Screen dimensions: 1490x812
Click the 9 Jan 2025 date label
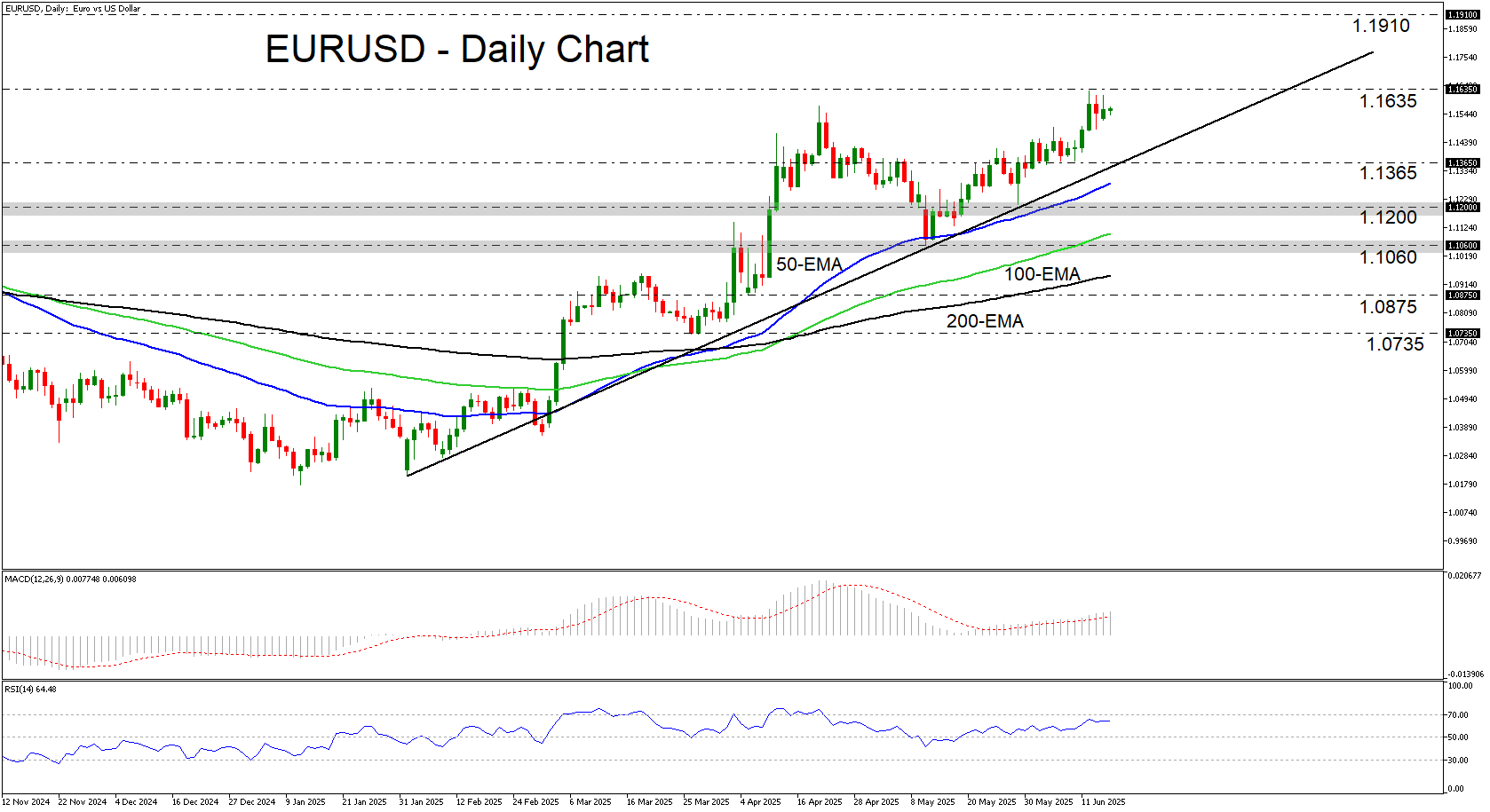305,802
